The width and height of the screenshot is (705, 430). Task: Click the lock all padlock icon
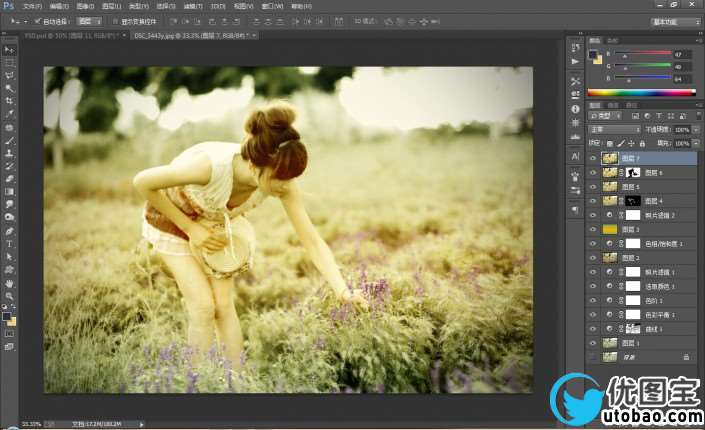coord(642,143)
